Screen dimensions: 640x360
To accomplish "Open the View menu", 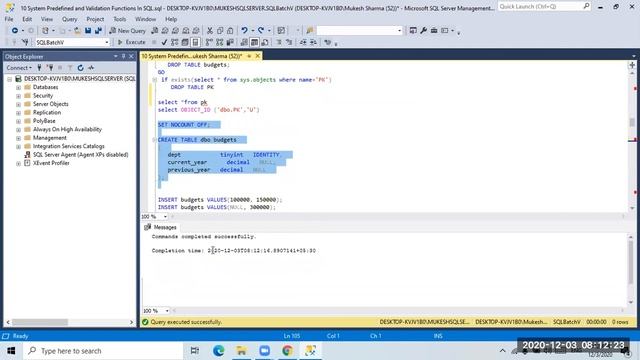I will click(x=47, y=19).
